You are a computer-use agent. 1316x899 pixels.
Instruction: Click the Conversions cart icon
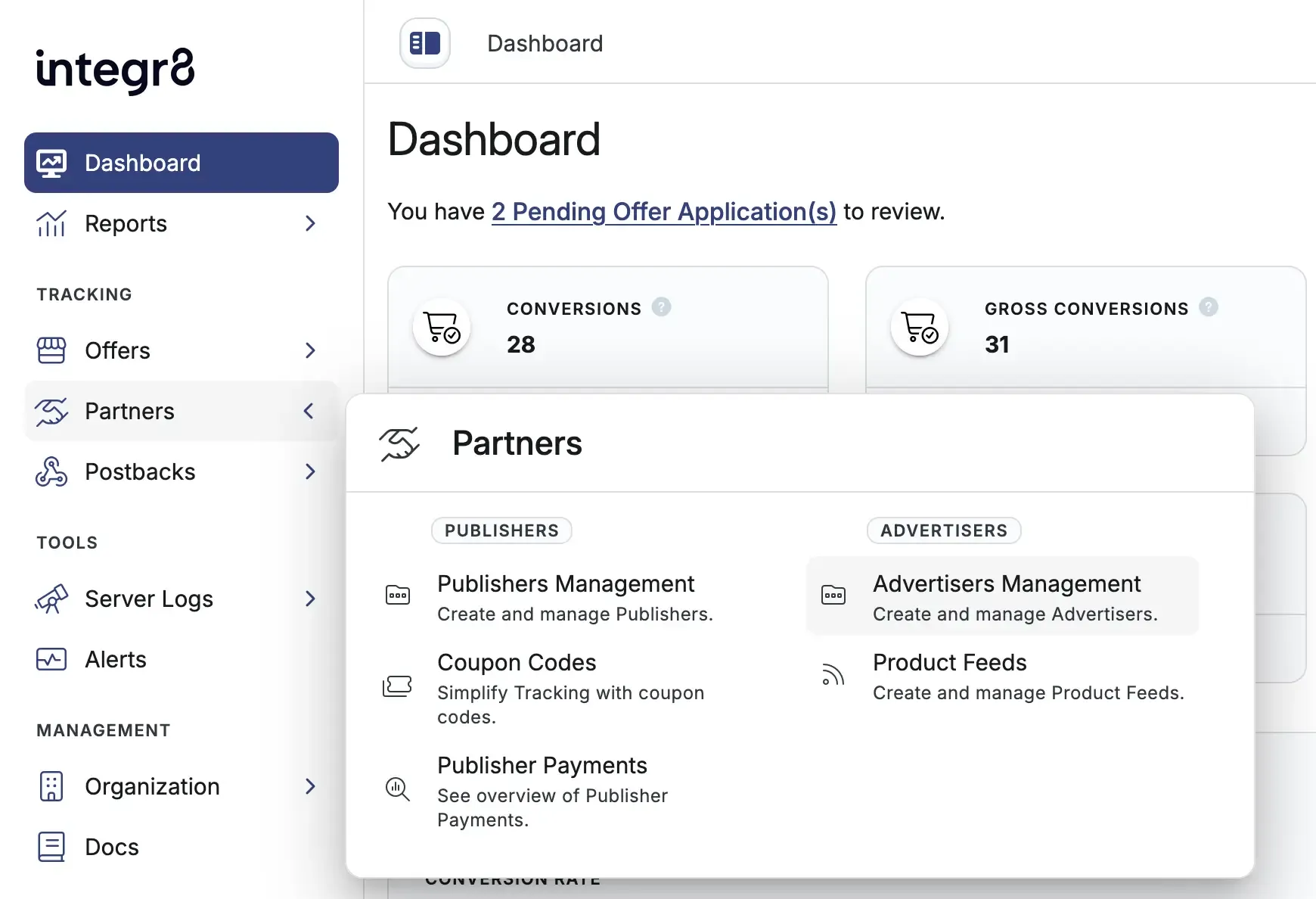tap(442, 327)
